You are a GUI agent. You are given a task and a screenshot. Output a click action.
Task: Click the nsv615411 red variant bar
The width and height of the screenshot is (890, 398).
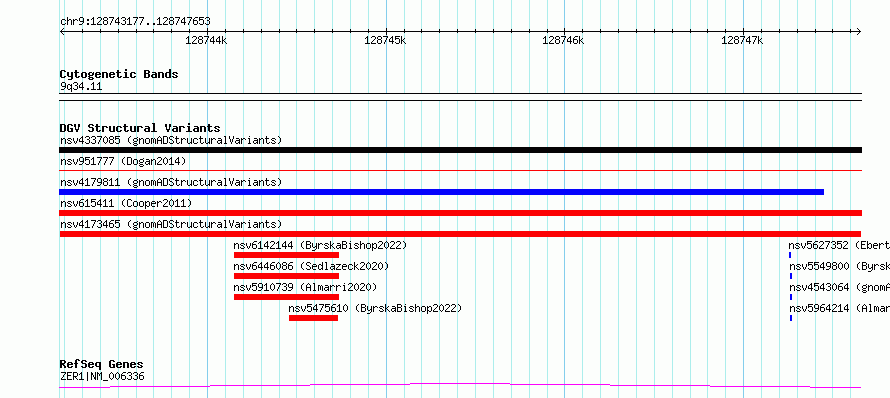click(460, 213)
